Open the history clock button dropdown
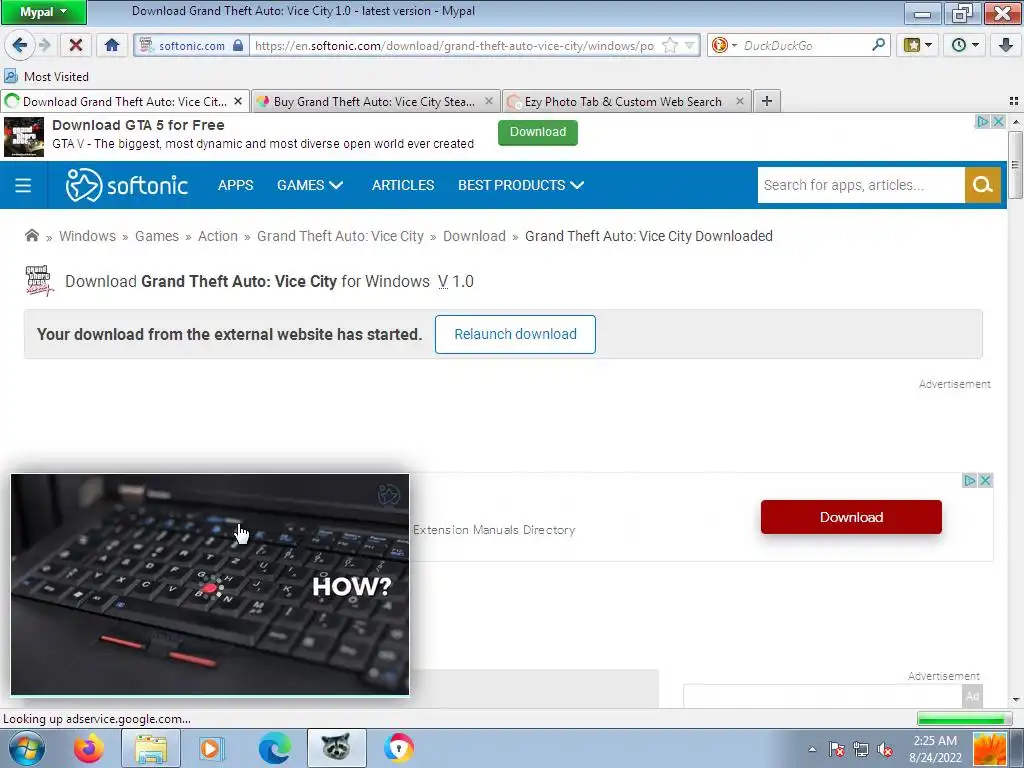This screenshot has width=1024, height=768. pos(964,45)
